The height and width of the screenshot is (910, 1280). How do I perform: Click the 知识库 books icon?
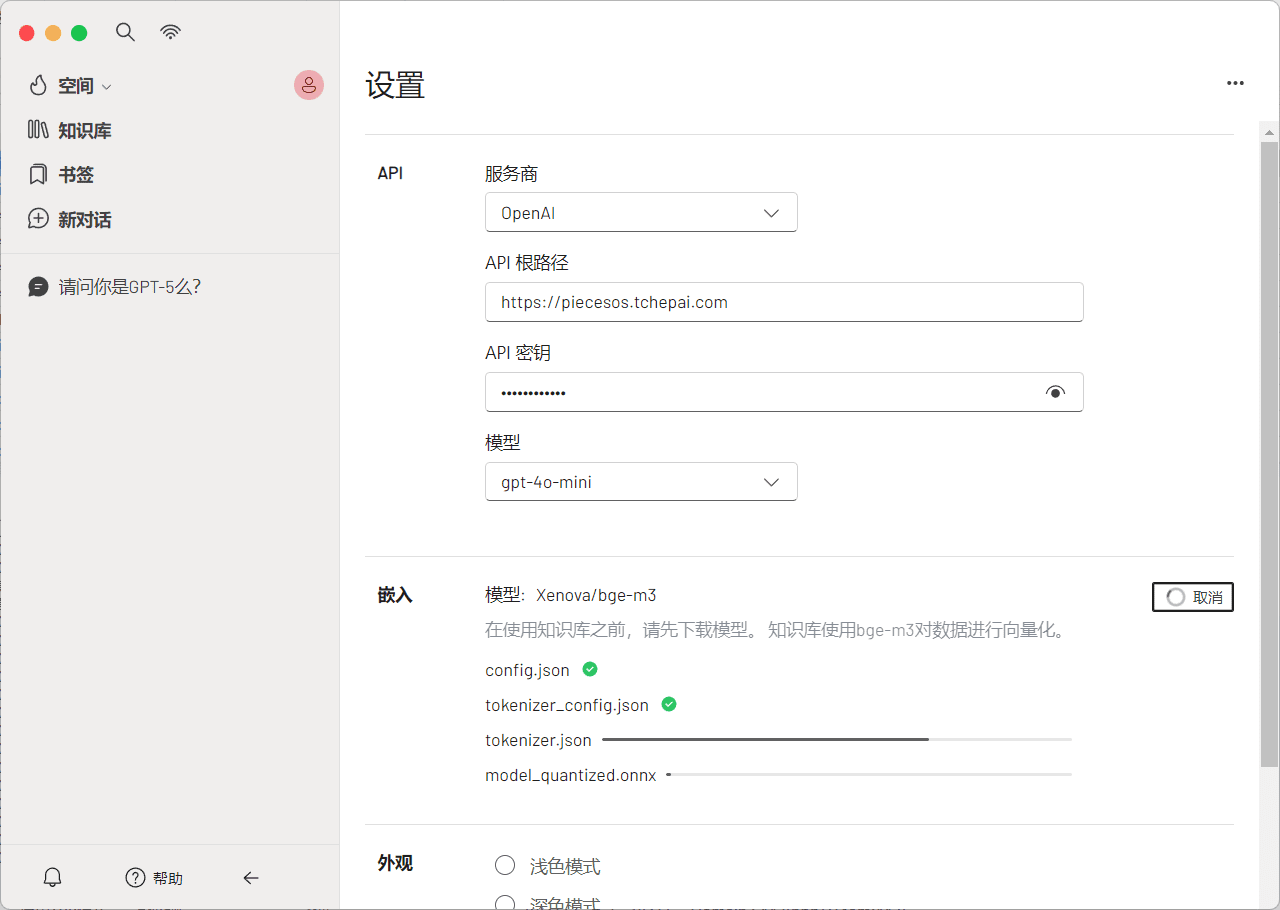[x=38, y=130]
